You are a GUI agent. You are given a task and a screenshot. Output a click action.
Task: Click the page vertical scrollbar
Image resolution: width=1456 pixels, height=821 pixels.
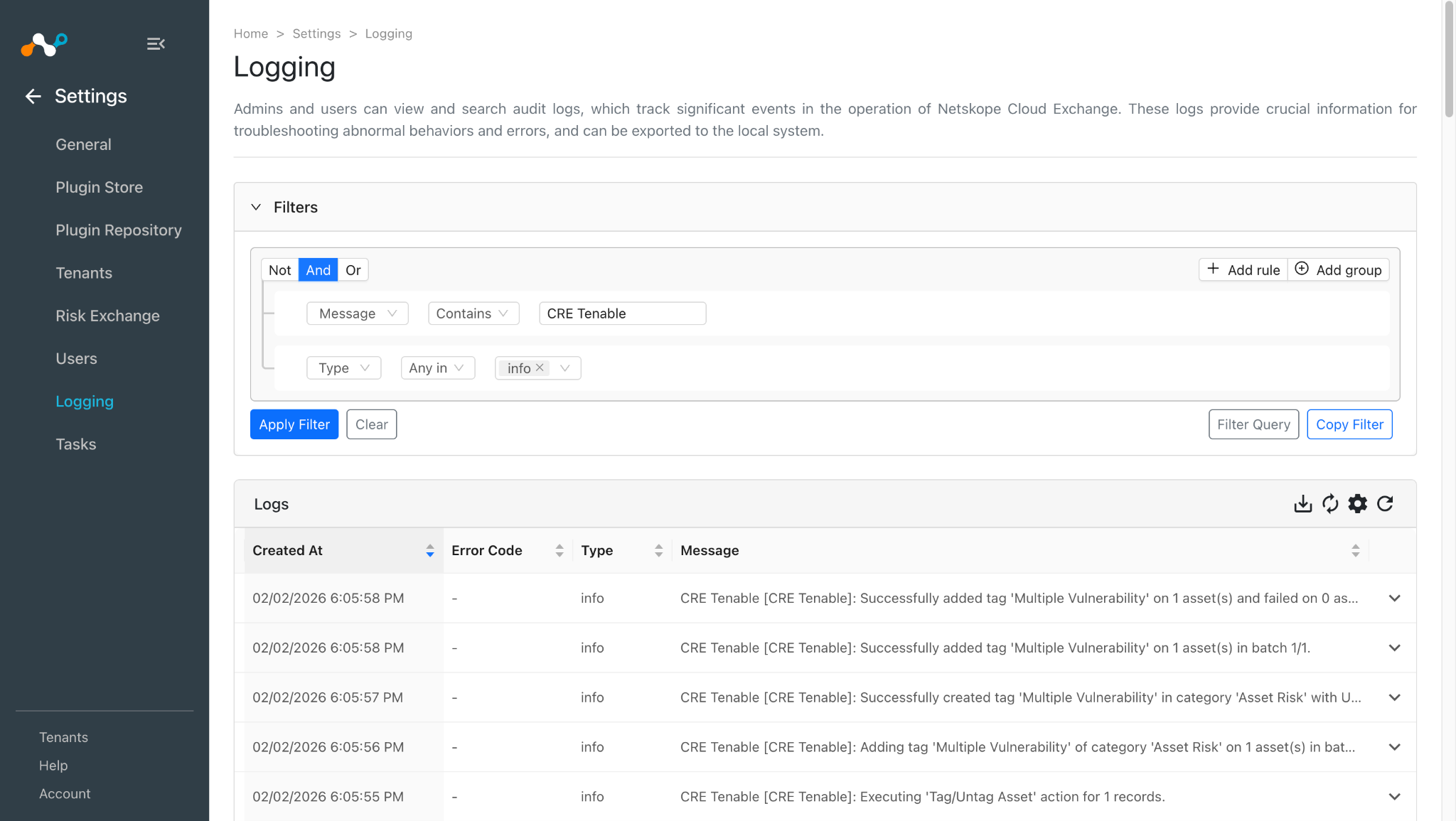tap(1450, 60)
